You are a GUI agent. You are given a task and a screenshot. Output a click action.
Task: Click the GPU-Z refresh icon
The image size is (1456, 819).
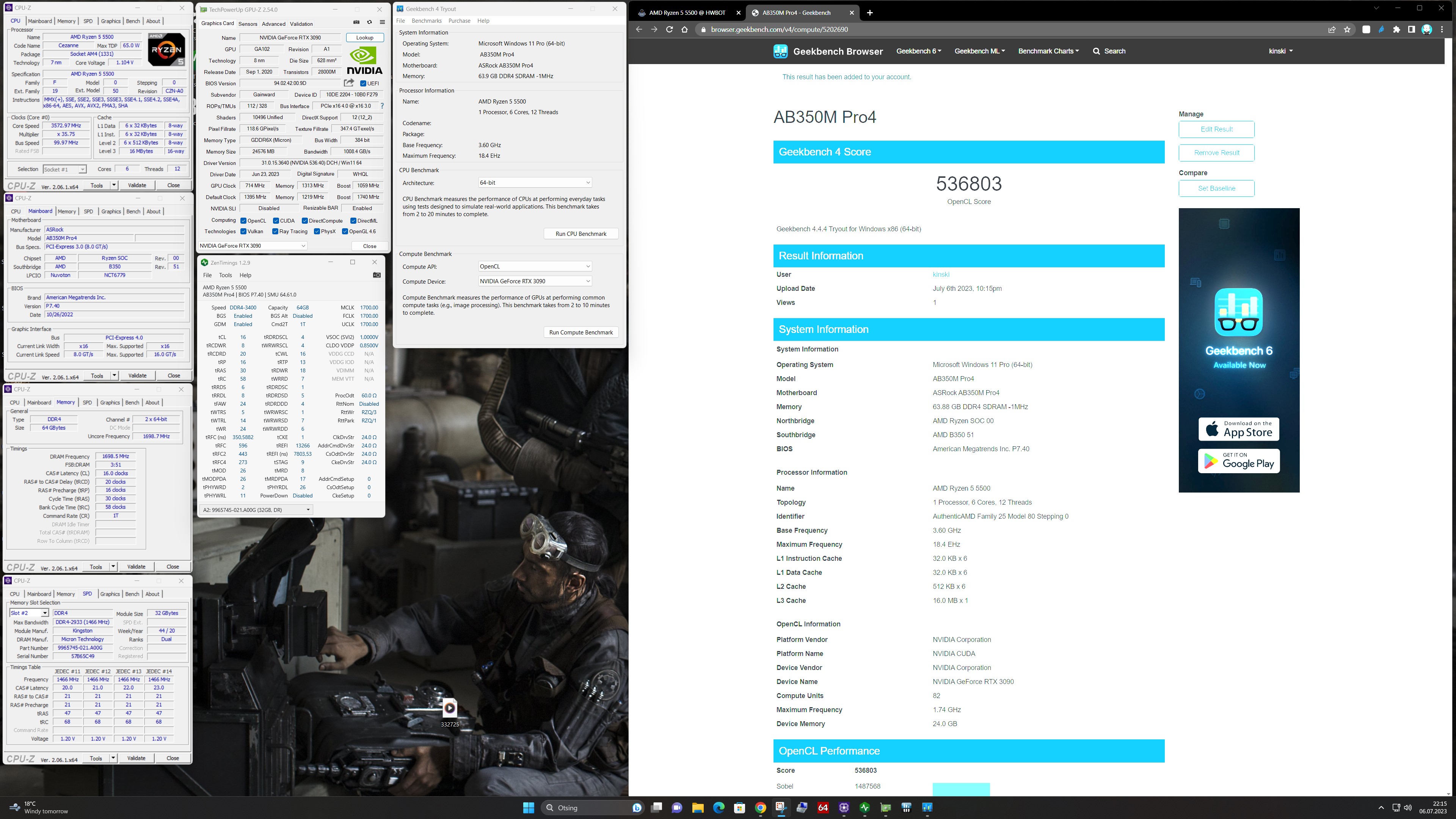369,22
